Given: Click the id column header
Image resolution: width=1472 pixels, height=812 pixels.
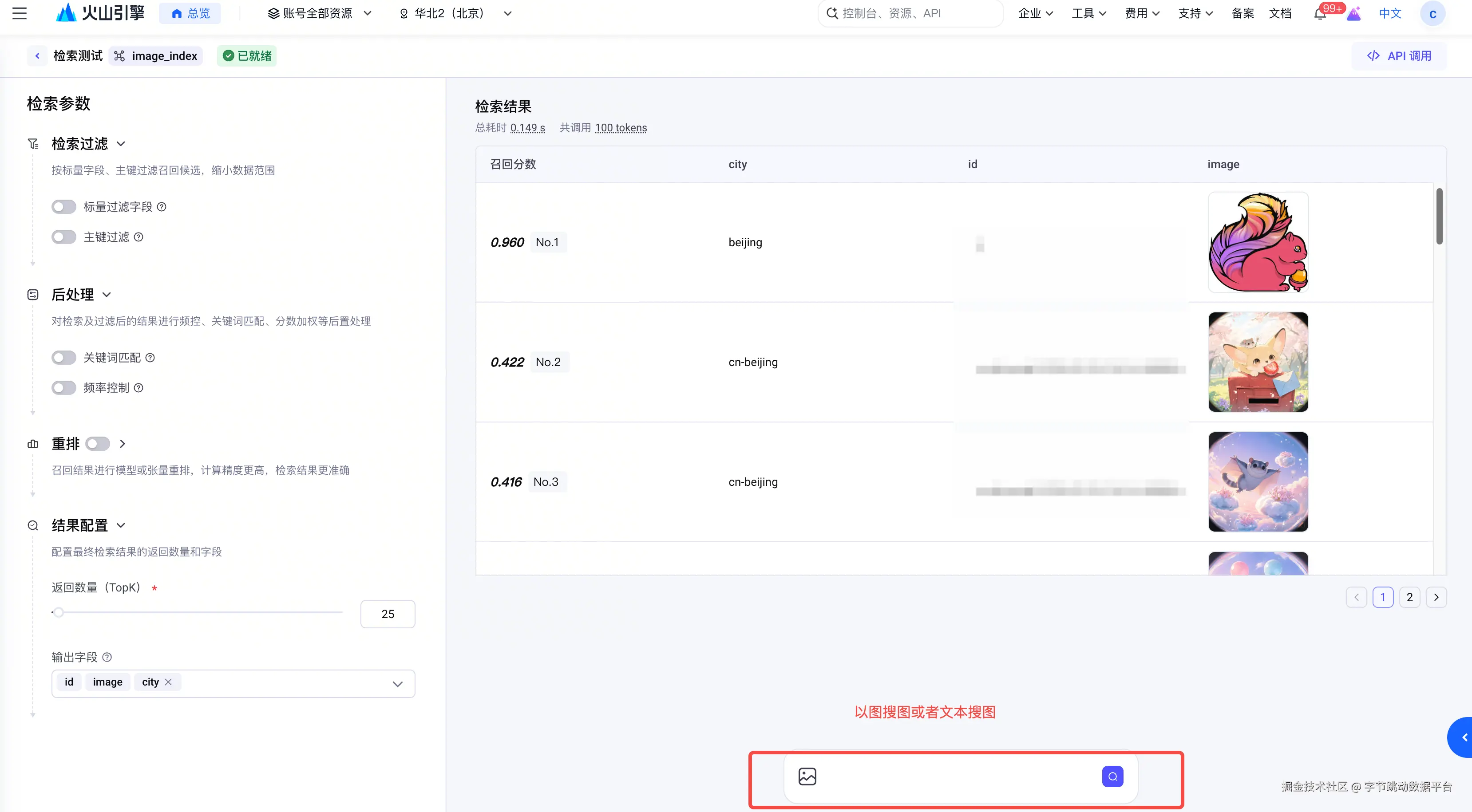Looking at the screenshot, I should tap(973, 164).
